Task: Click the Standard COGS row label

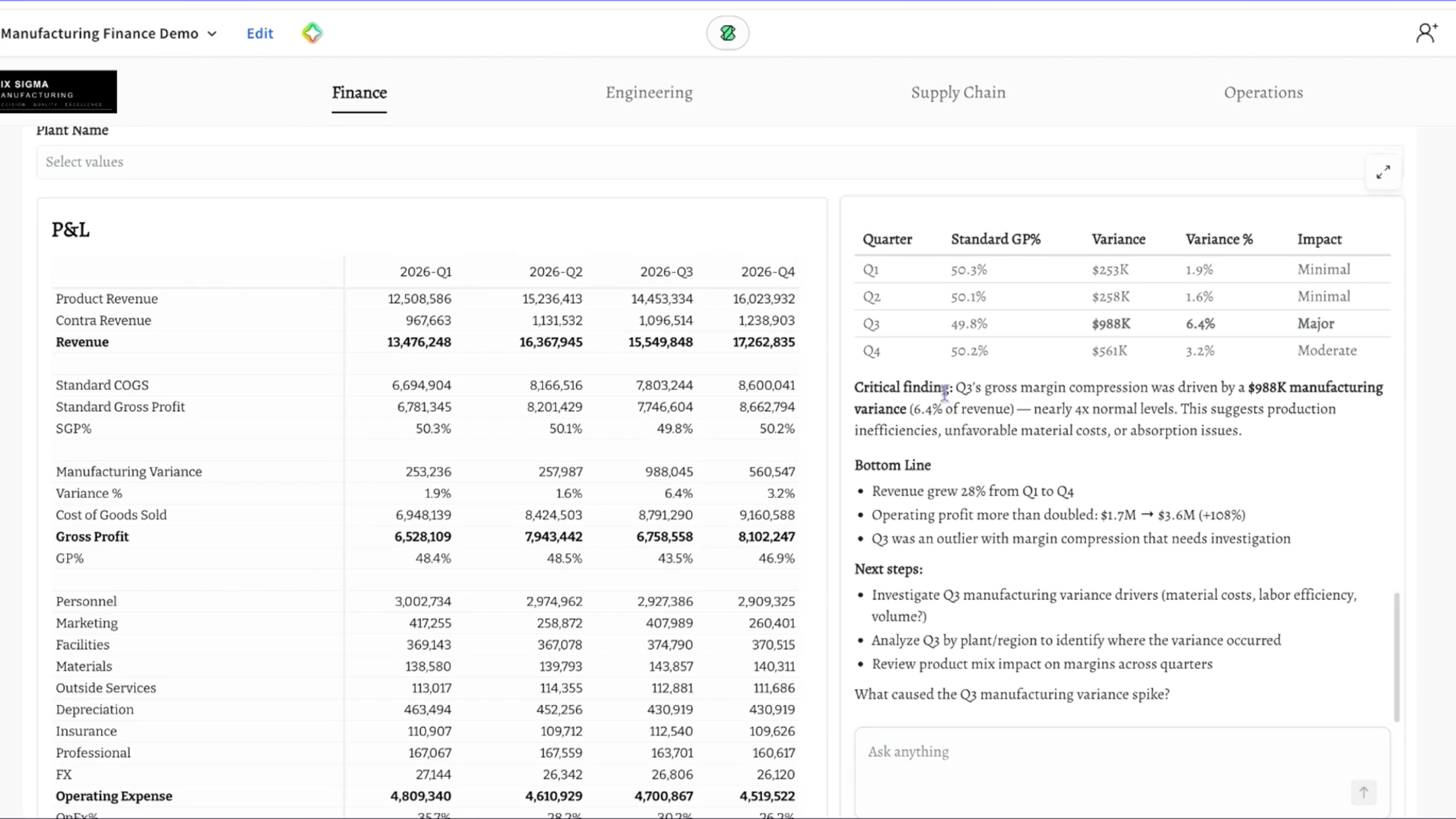Action: pos(102,386)
